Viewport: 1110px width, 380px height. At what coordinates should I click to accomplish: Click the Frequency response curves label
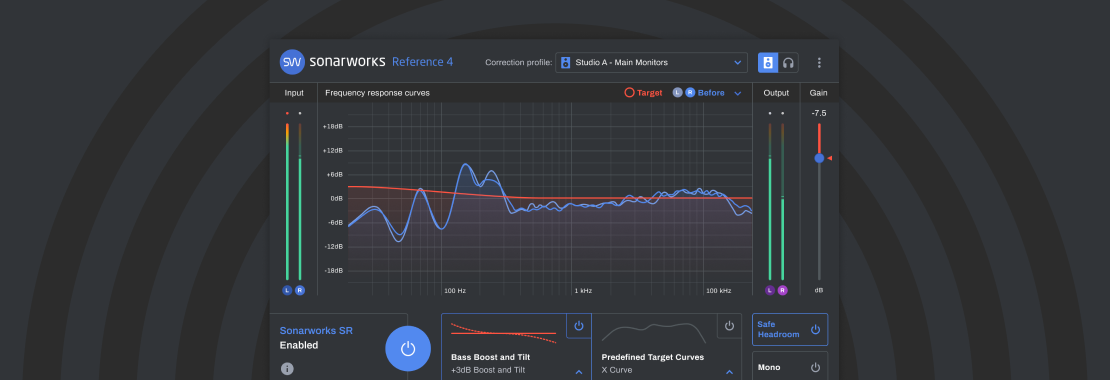(377, 93)
